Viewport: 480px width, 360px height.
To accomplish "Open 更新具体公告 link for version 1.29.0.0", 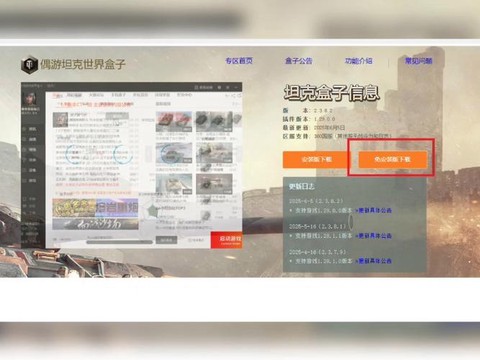I will pyautogui.click(x=373, y=210).
